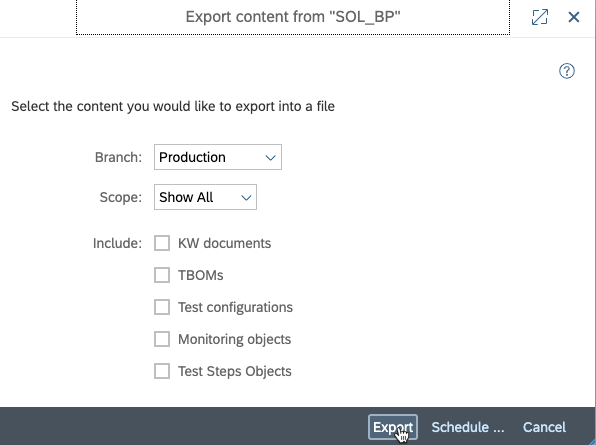Image resolution: width=596 pixels, height=445 pixels.
Task: Open the help question mark icon
Action: coord(567,71)
